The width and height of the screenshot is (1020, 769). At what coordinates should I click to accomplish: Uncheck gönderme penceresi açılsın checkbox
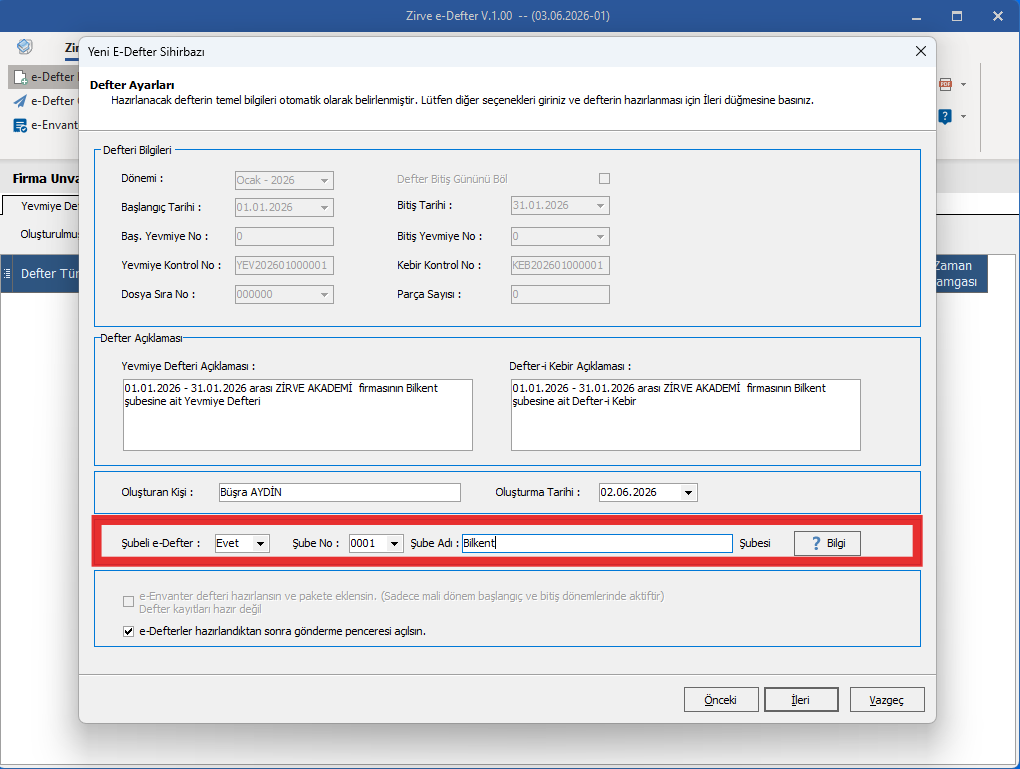pyautogui.click(x=128, y=631)
